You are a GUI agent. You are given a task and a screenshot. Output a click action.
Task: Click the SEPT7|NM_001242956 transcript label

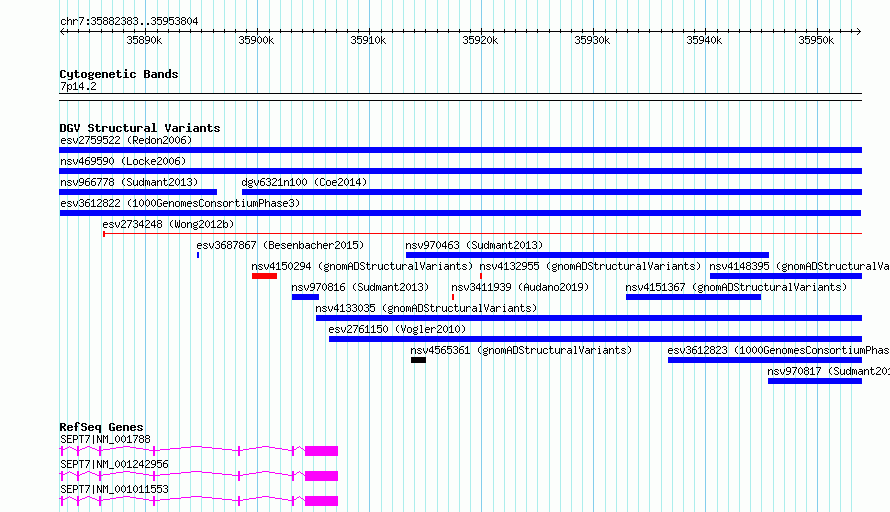[114, 464]
